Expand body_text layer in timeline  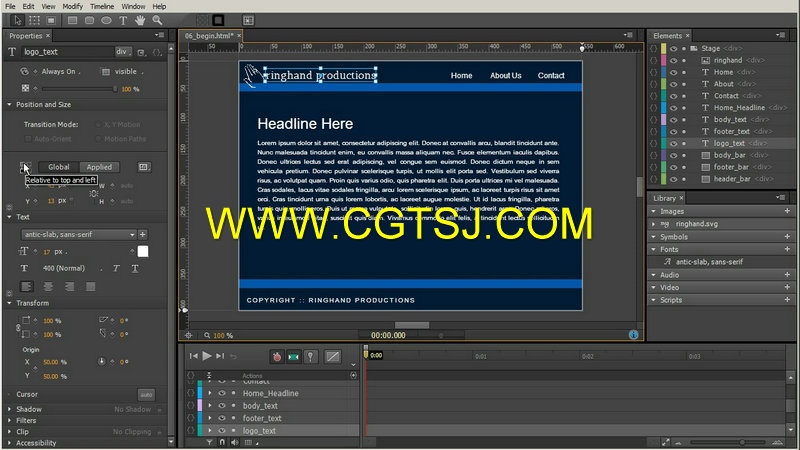click(x=210, y=406)
